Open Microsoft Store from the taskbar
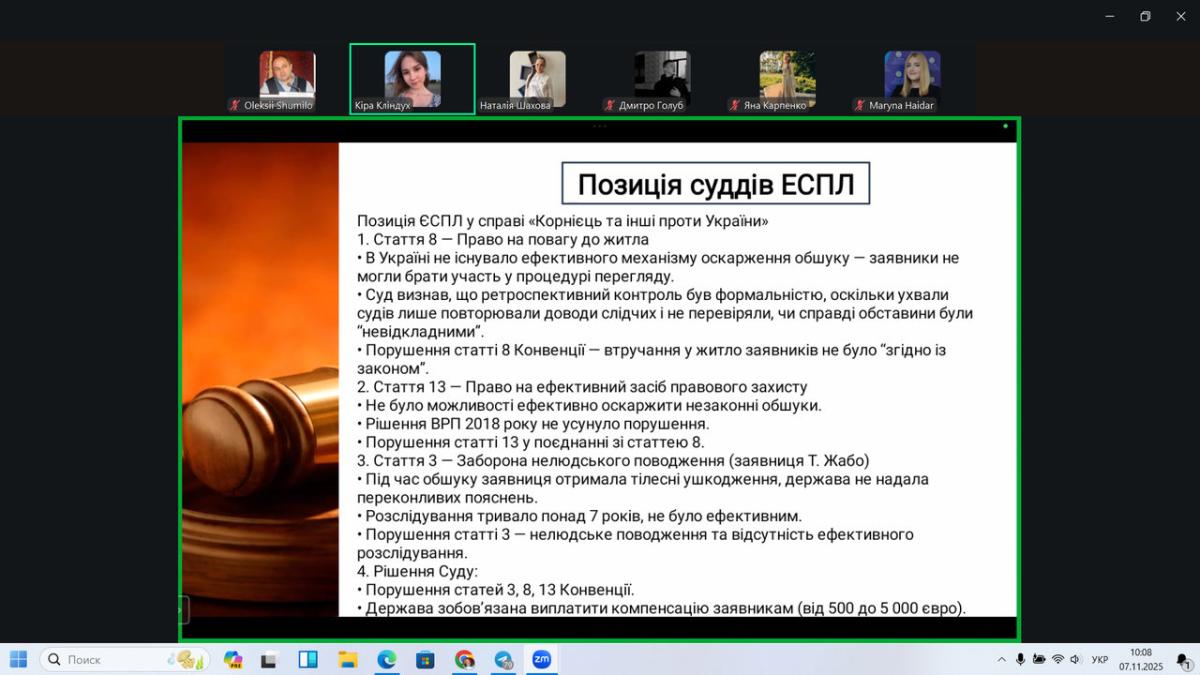The width and height of the screenshot is (1200, 675). click(425, 659)
